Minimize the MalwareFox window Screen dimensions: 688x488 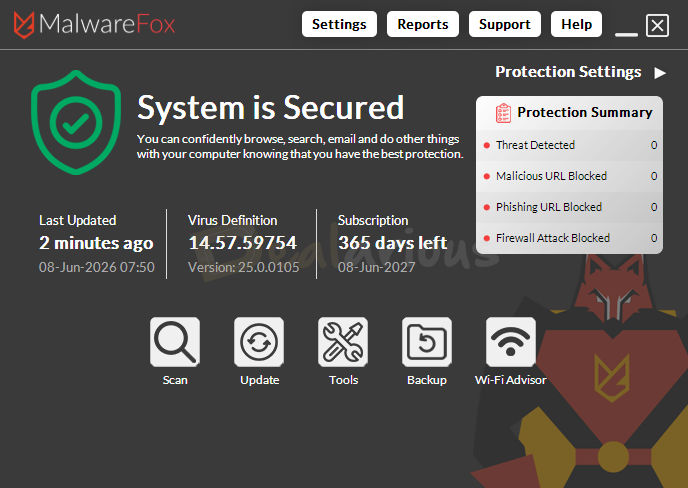[x=626, y=34]
